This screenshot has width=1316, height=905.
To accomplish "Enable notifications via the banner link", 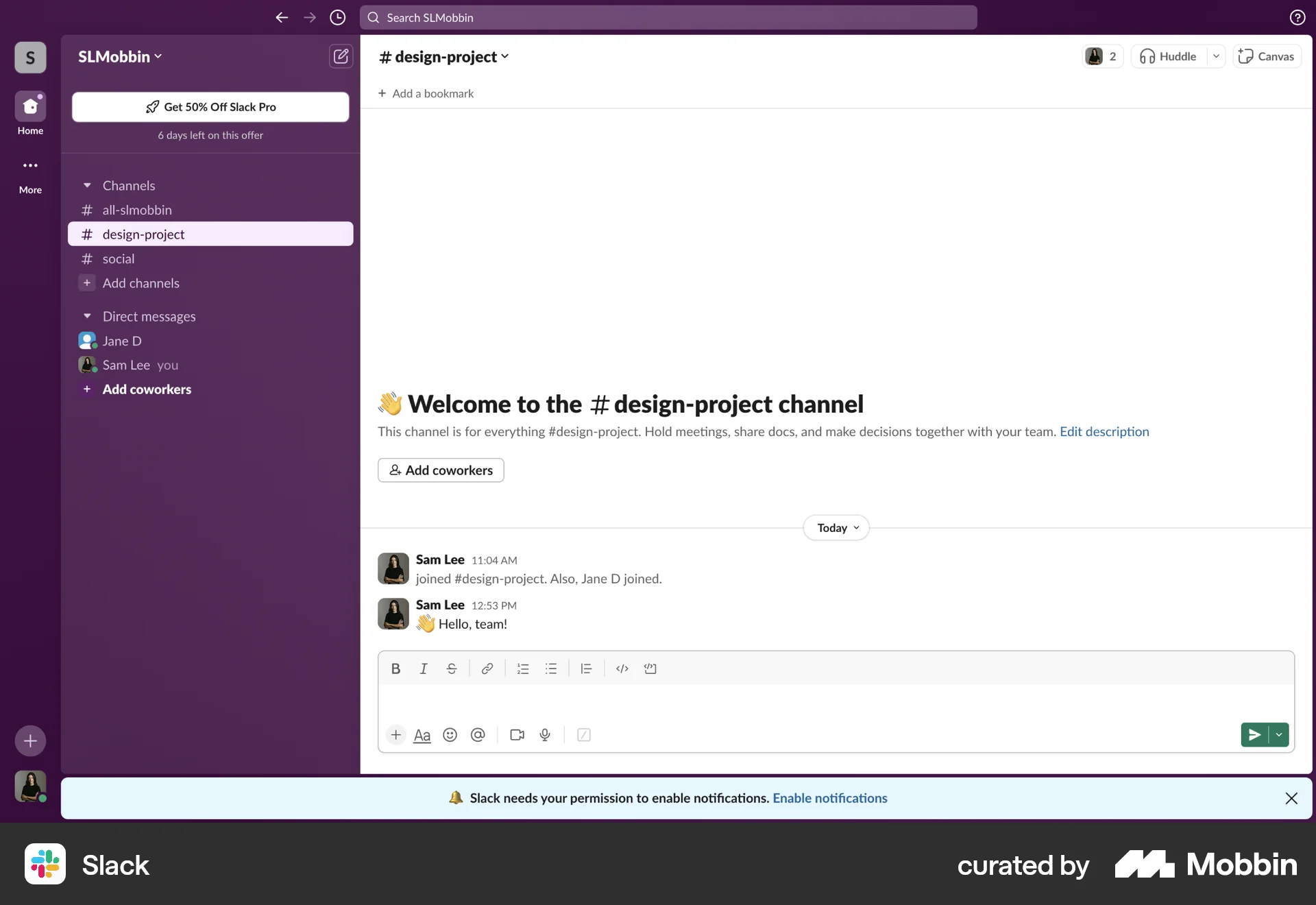I will [829, 798].
